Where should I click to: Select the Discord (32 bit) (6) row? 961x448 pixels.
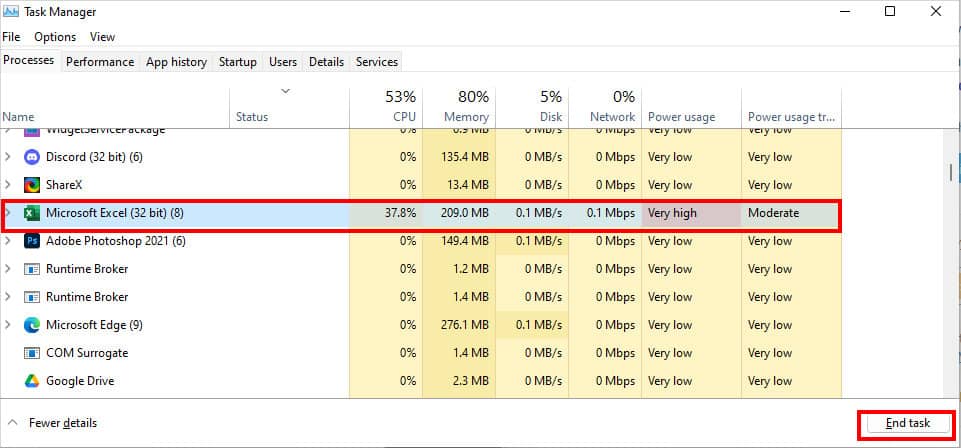click(x=421, y=157)
